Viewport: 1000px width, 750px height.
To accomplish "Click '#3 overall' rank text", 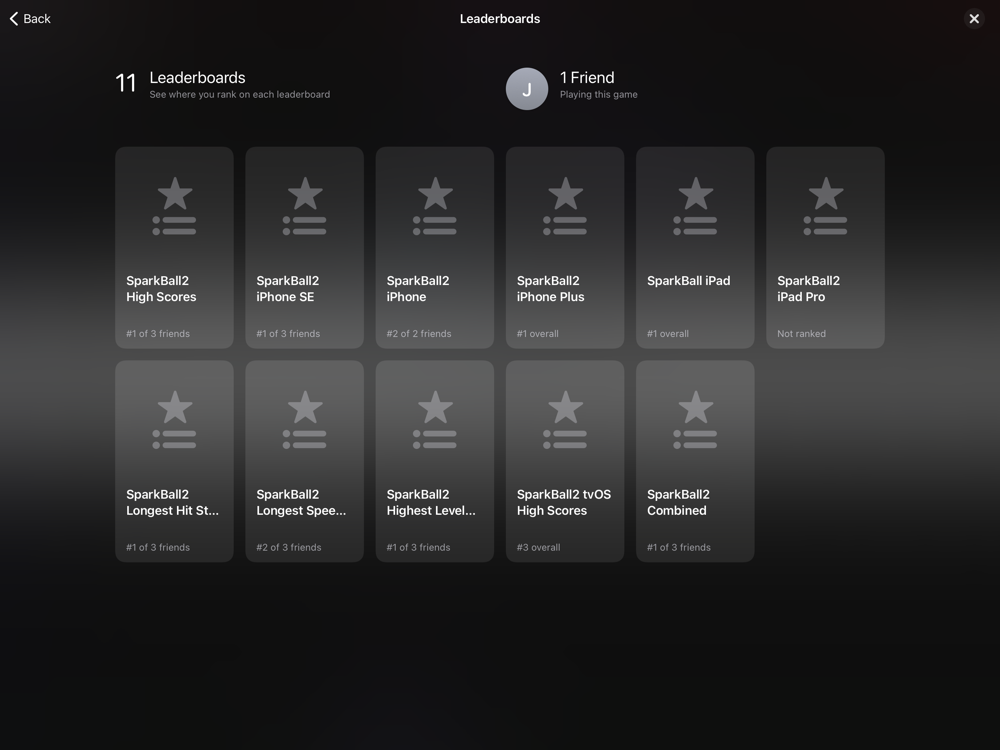I will pos(539,547).
